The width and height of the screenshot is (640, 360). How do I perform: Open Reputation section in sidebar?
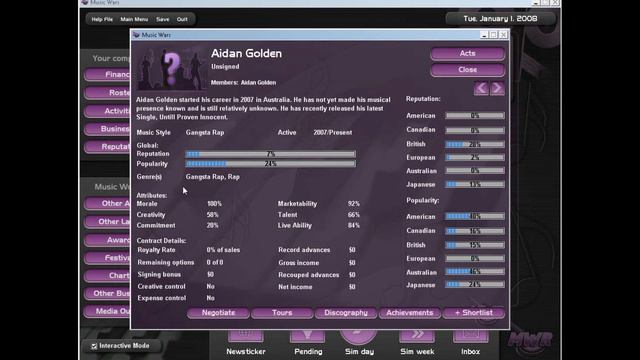[107, 147]
